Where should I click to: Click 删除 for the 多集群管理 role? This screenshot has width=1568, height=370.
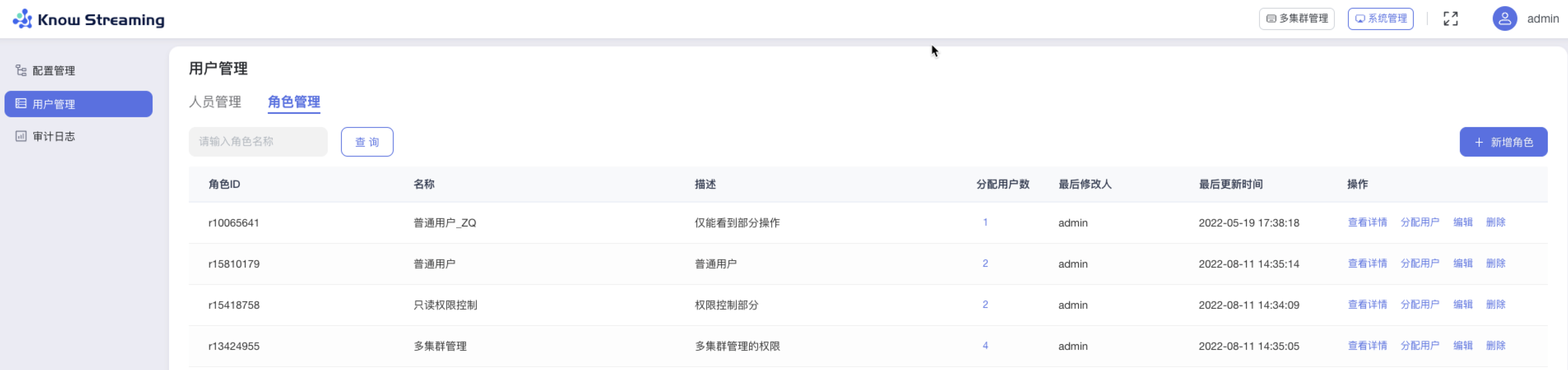point(1497,345)
